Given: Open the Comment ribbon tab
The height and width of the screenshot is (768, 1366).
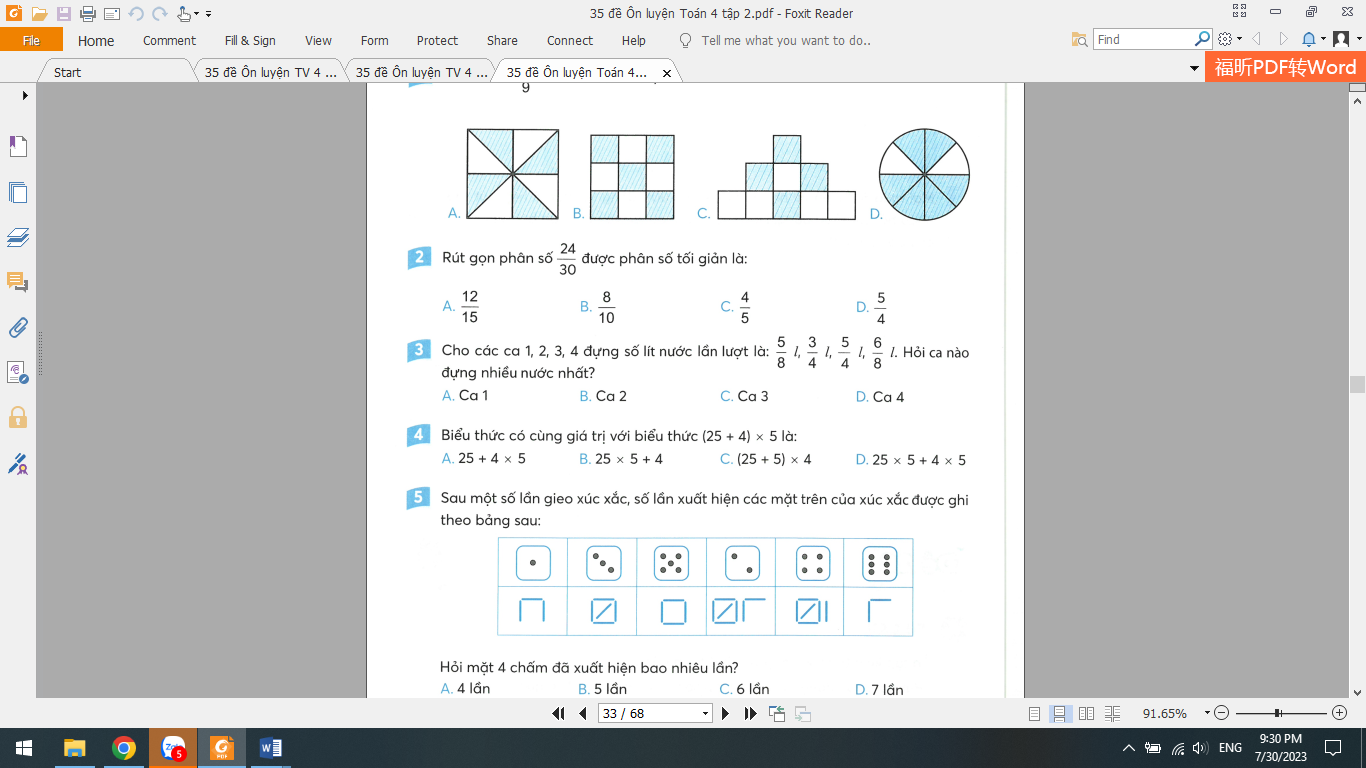Looking at the screenshot, I should pos(169,41).
